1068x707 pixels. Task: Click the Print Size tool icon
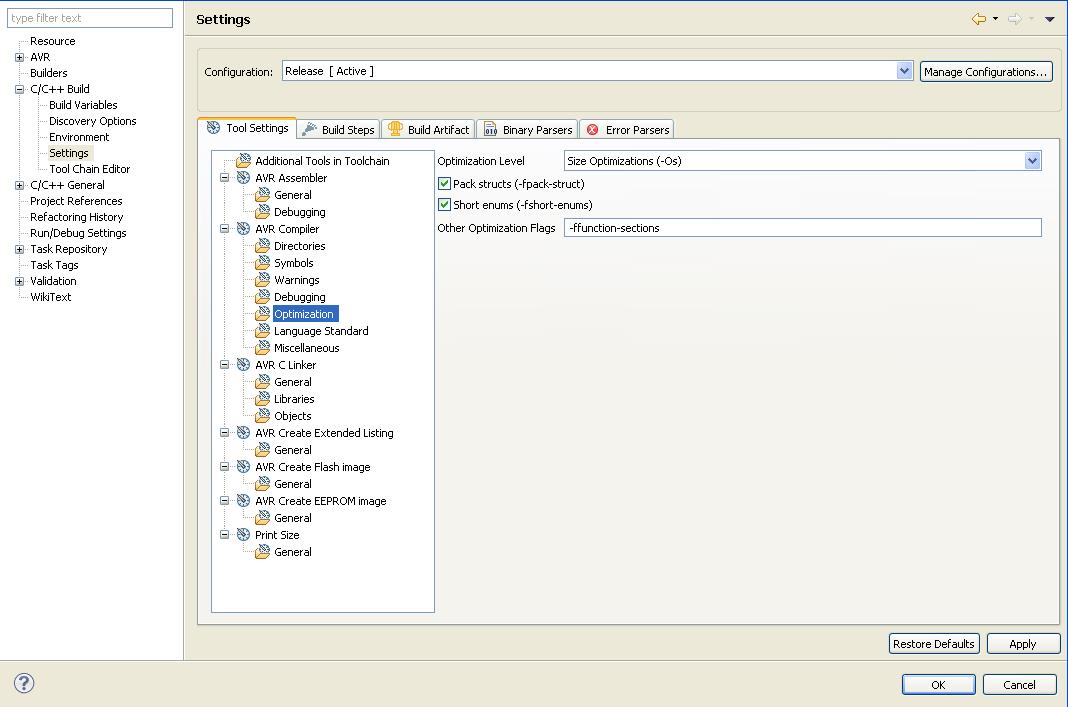[243, 535]
